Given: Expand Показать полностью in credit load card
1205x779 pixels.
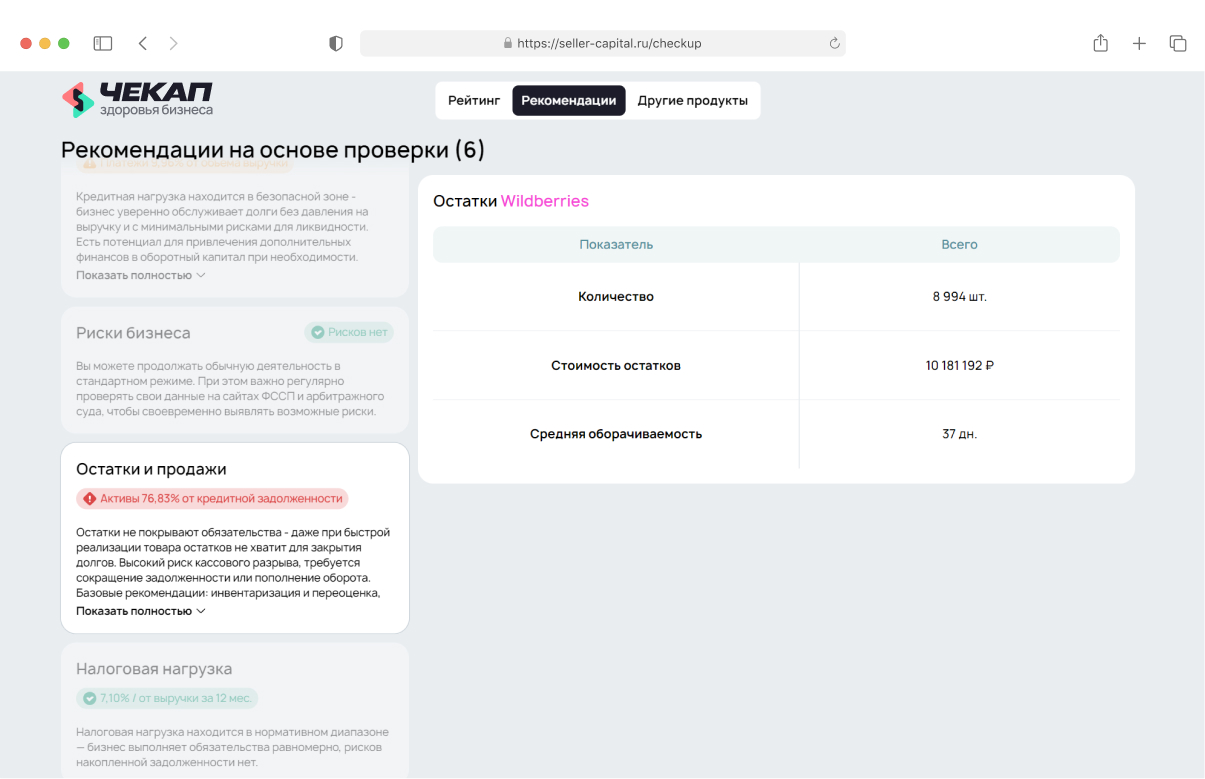Looking at the screenshot, I should pyautogui.click(x=140, y=275).
